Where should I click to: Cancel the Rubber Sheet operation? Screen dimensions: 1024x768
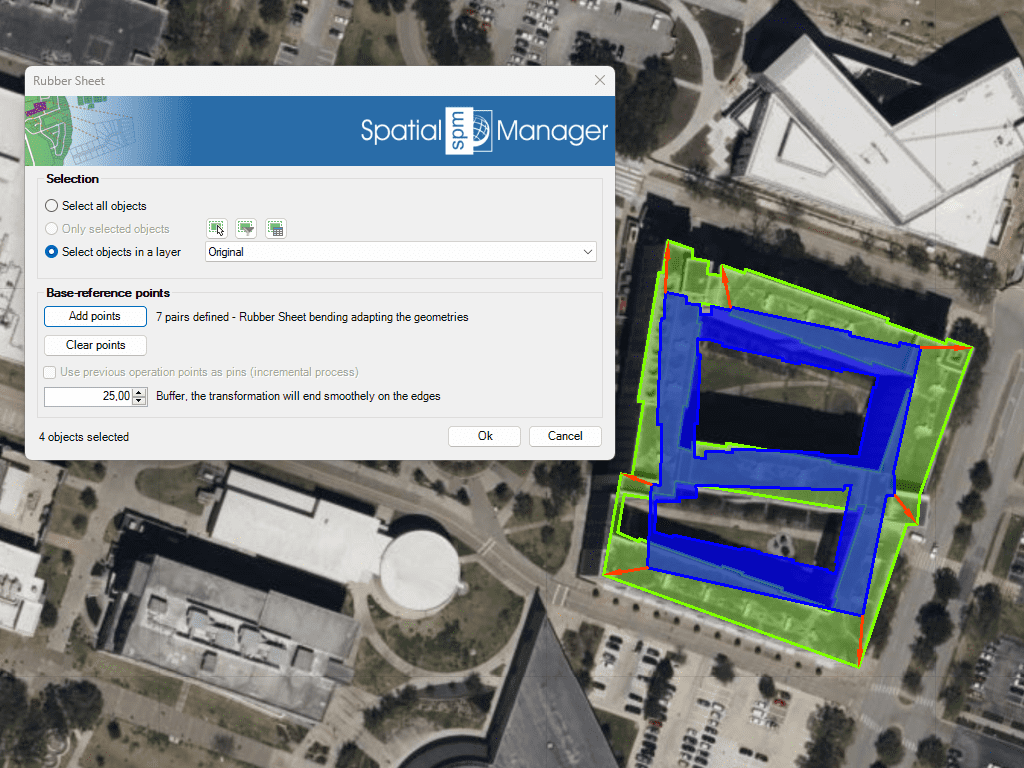[x=565, y=436]
